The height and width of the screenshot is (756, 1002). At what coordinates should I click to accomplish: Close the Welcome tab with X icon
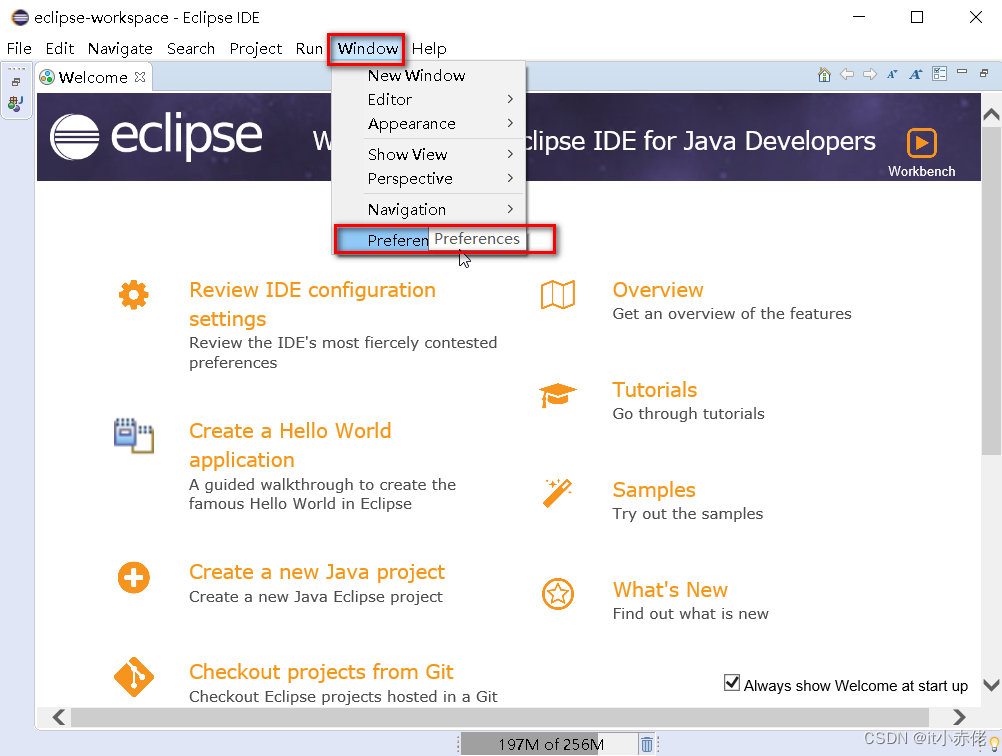coord(140,77)
